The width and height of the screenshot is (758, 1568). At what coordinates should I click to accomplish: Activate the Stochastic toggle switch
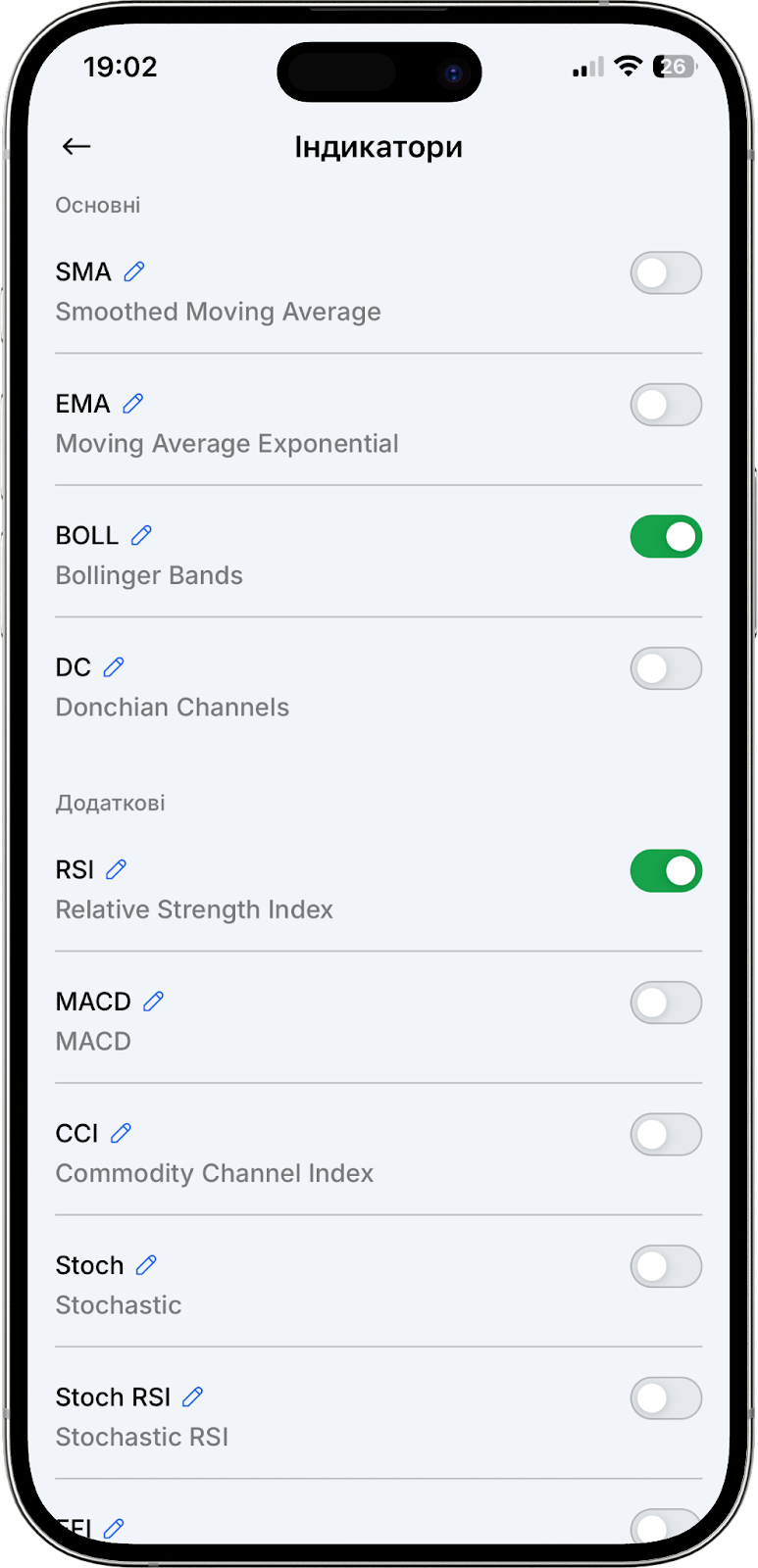[666, 1266]
